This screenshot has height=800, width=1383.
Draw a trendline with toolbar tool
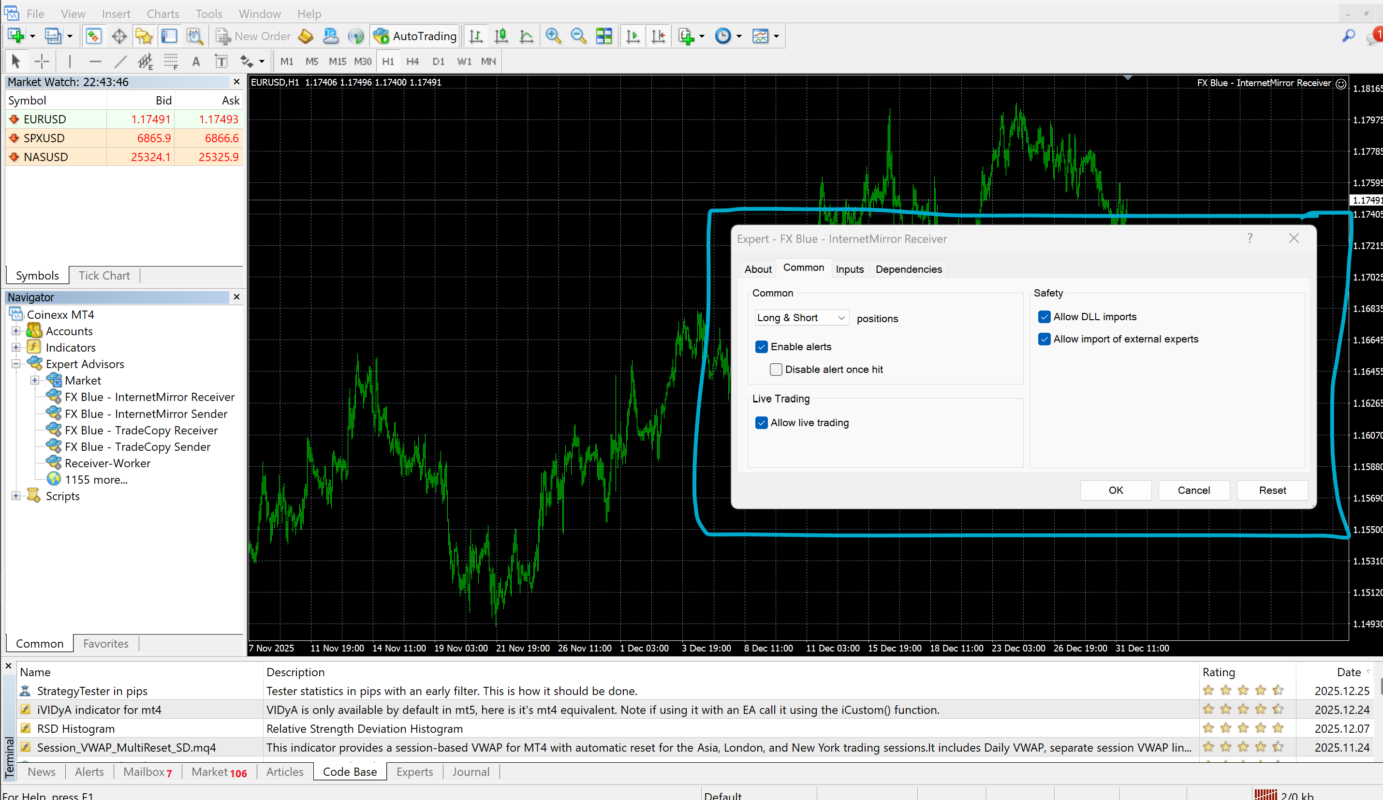[x=121, y=61]
